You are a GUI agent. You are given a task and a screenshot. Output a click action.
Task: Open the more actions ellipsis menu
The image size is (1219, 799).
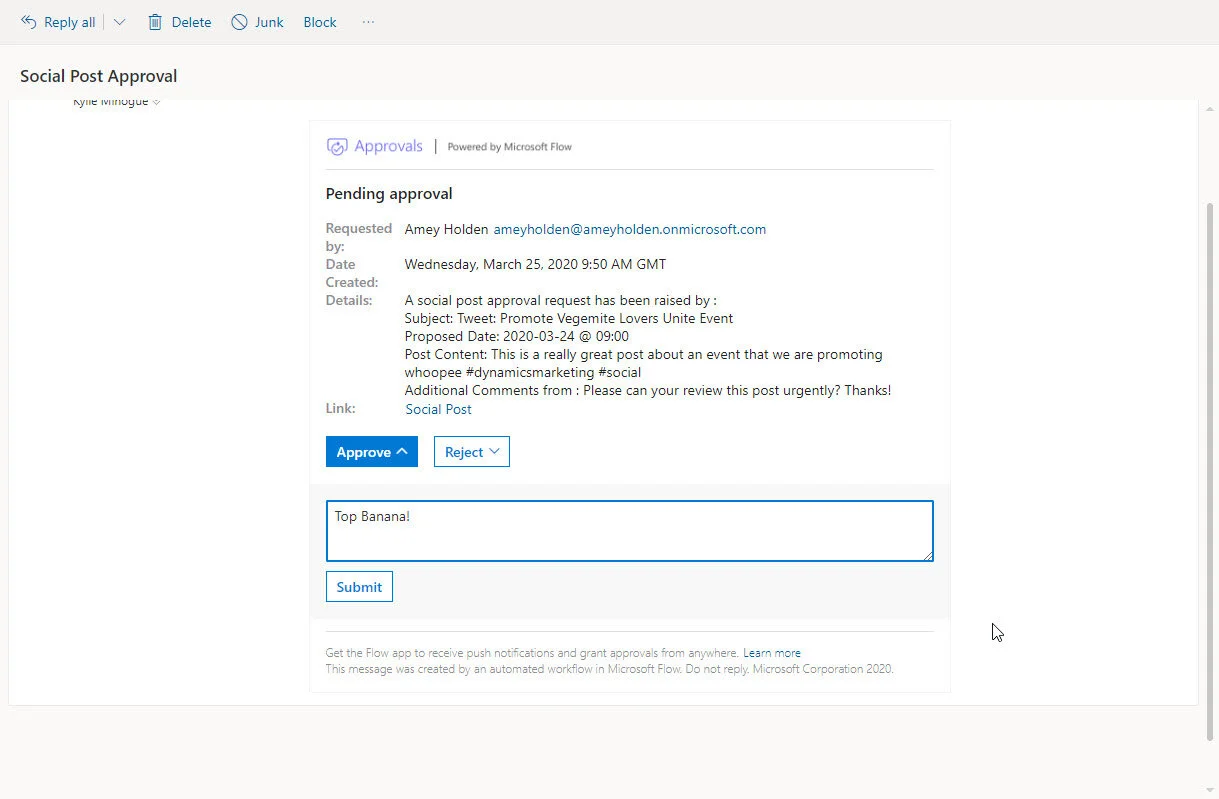pyautogui.click(x=368, y=22)
